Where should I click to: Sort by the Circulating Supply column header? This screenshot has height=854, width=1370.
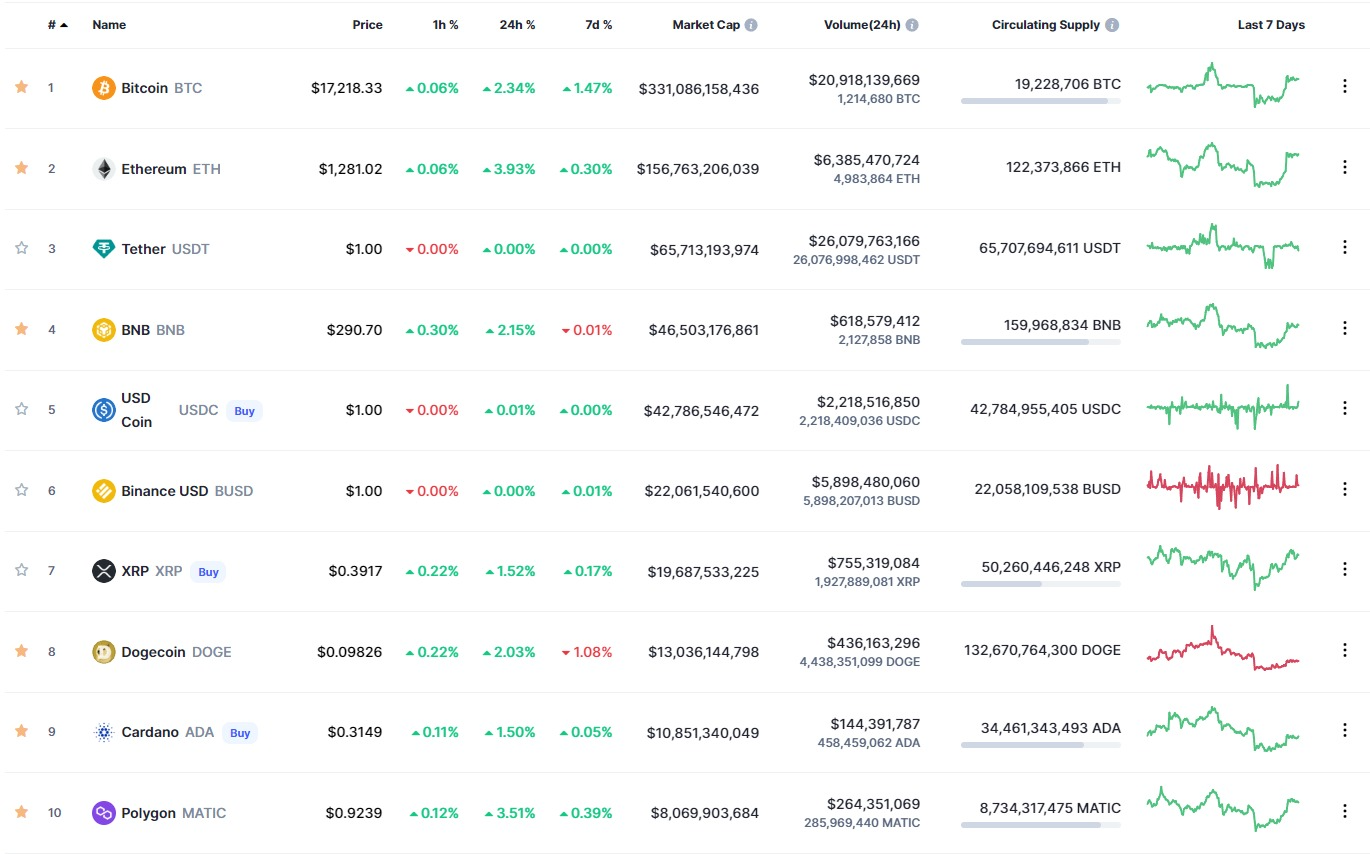pyautogui.click(x=1046, y=25)
